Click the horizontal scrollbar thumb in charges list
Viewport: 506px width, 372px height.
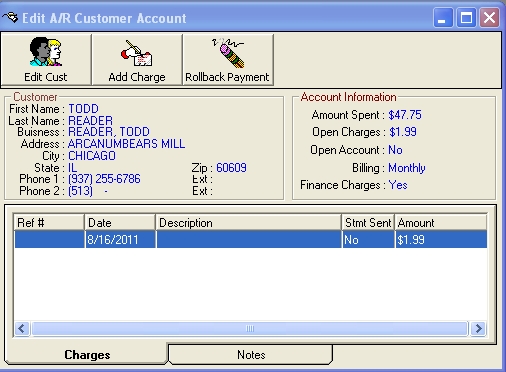pos(250,329)
